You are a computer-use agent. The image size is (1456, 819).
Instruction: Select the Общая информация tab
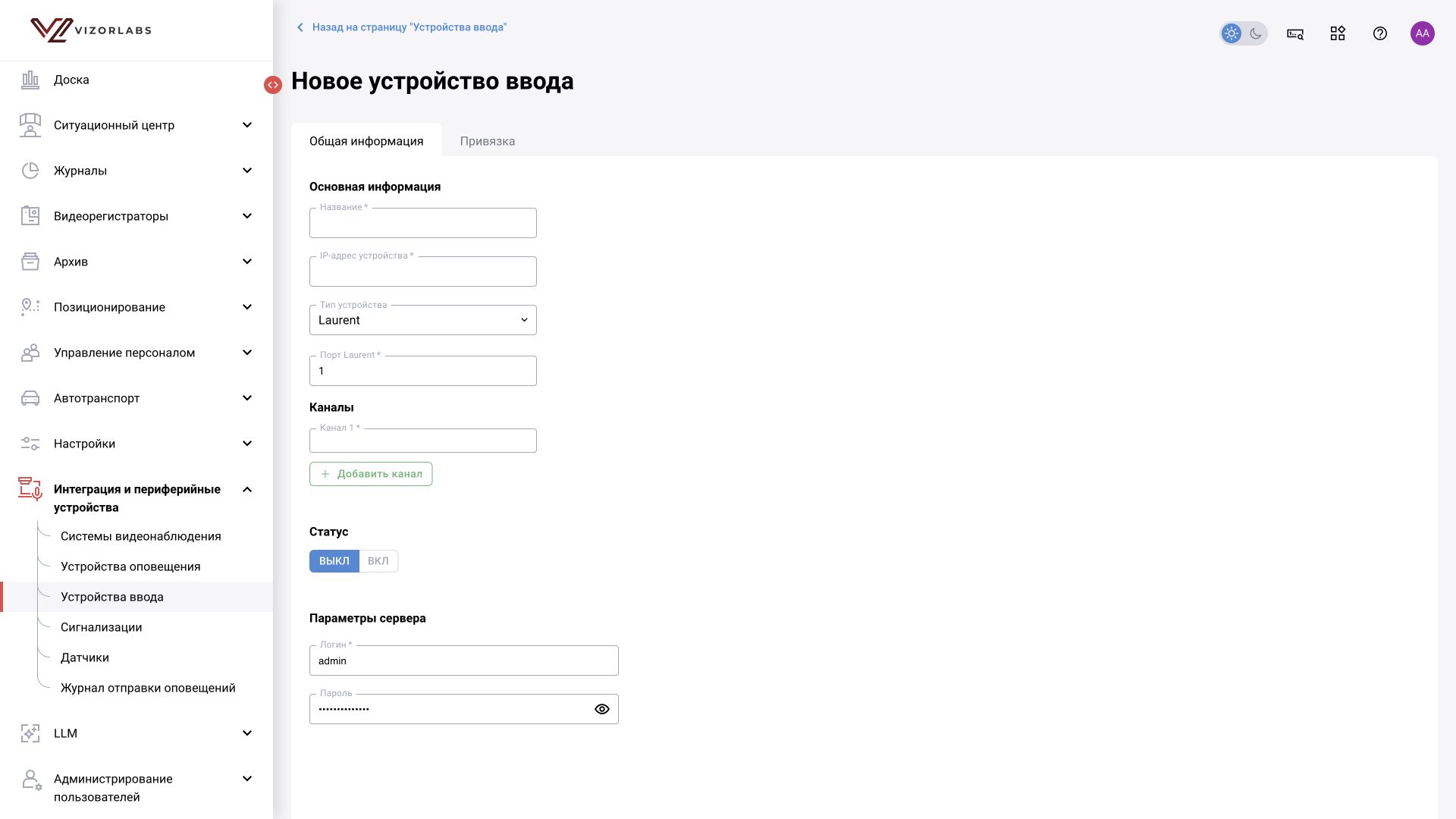pos(366,141)
